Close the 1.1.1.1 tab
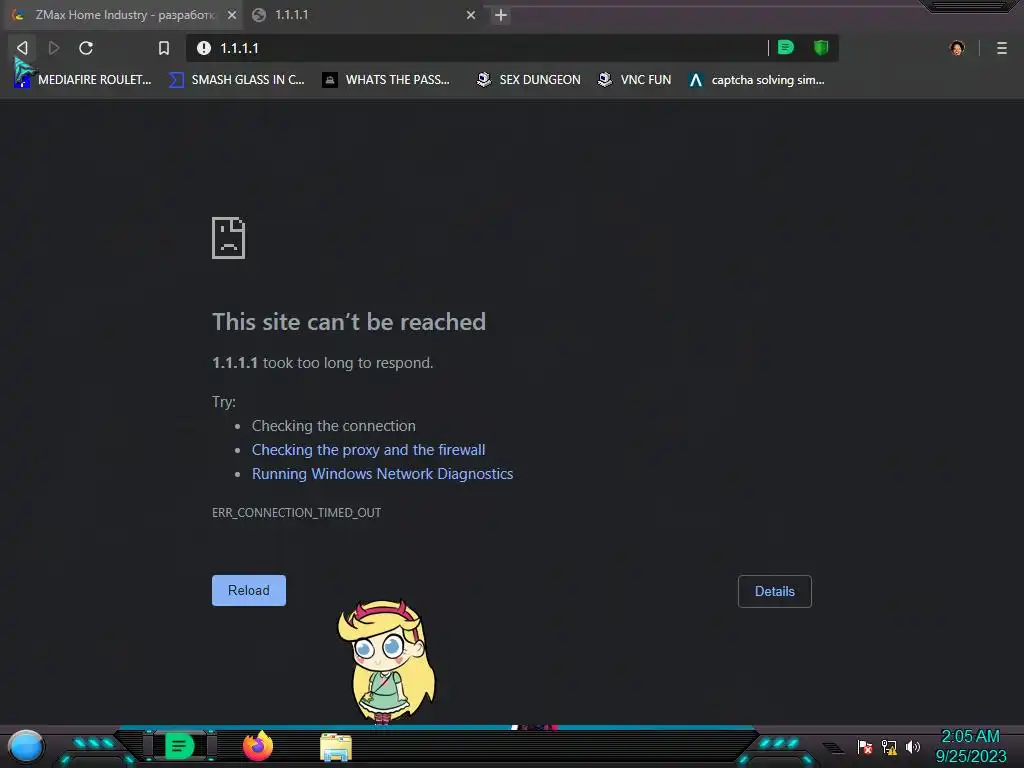This screenshot has width=1024, height=768. (471, 14)
